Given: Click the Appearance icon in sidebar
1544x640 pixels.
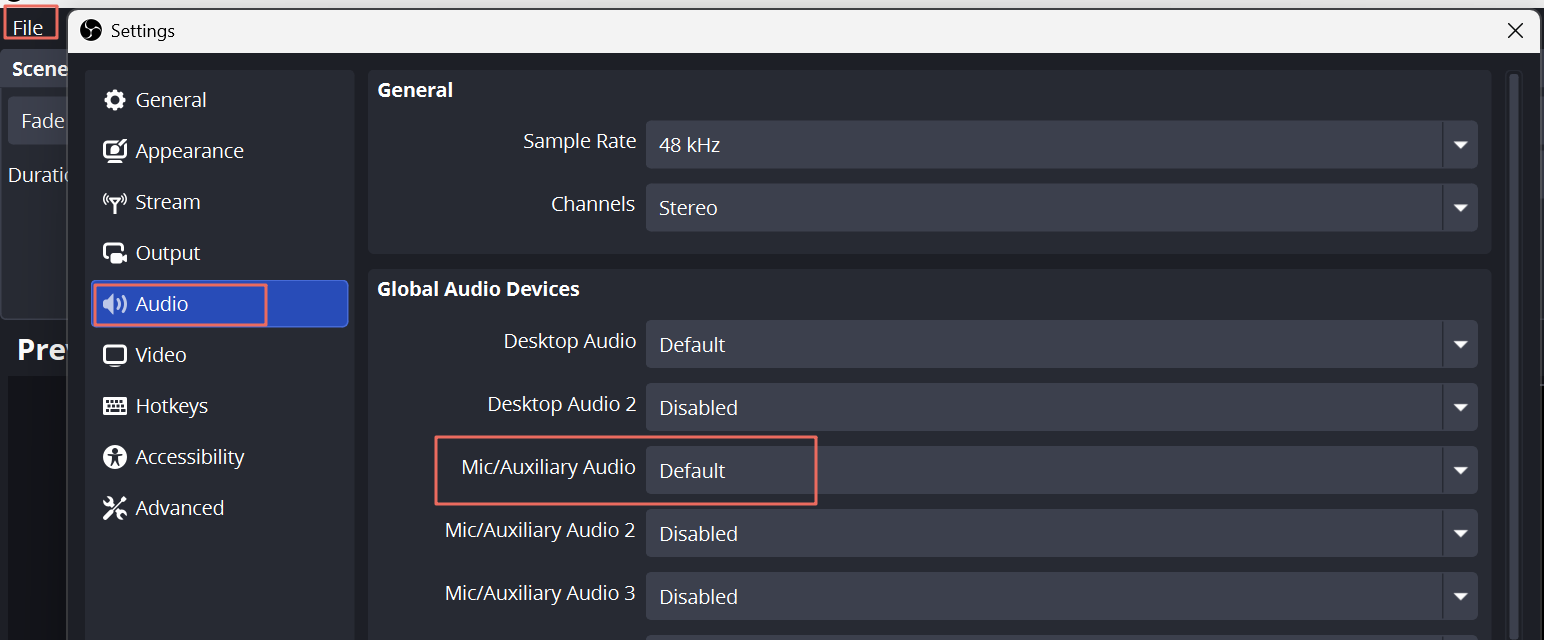Looking at the screenshot, I should coord(115,151).
